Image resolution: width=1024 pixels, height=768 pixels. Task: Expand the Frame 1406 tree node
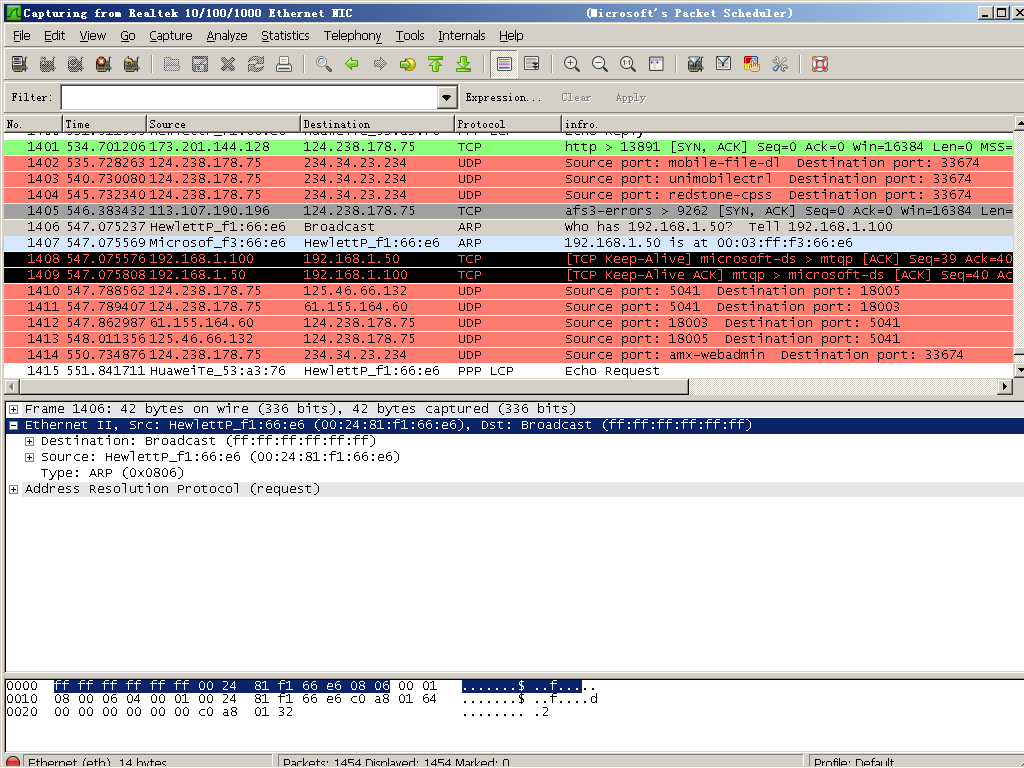tap(13, 409)
